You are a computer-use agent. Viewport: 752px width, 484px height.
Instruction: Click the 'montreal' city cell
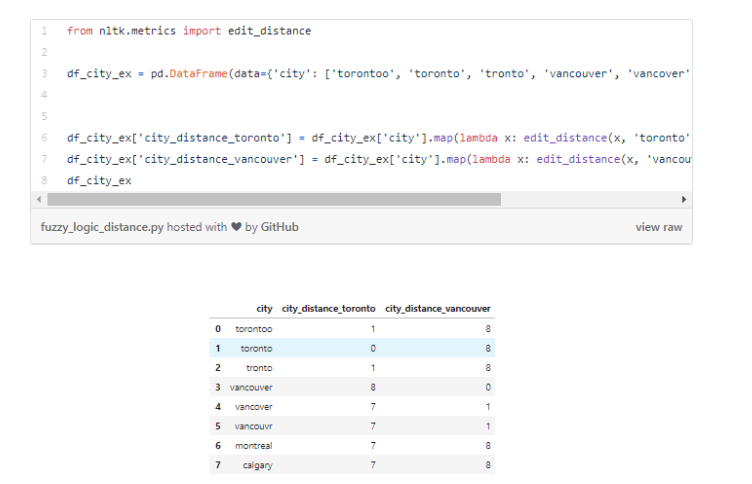pyautogui.click(x=254, y=445)
